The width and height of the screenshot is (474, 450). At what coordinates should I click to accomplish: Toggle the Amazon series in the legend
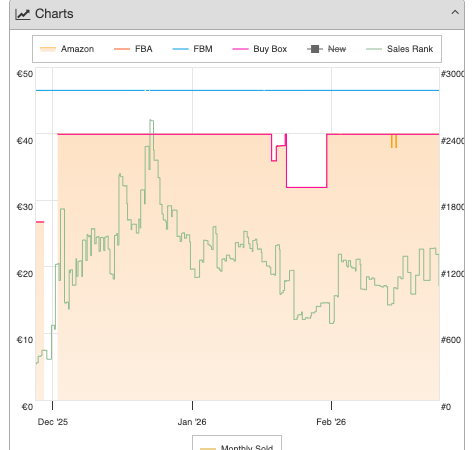coord(67,49)
